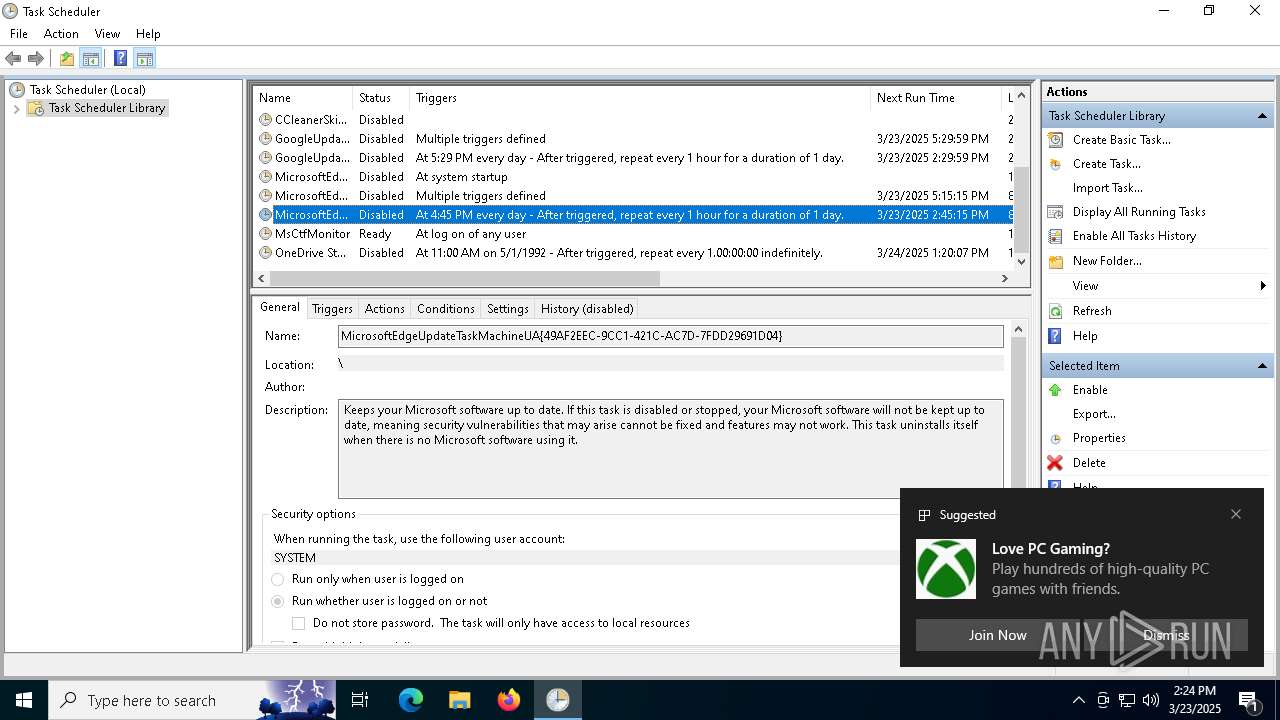Screen dimensions: 1280x720
Task: Click Import Task... in Actions pane
Action: [x=1107, y=188]
